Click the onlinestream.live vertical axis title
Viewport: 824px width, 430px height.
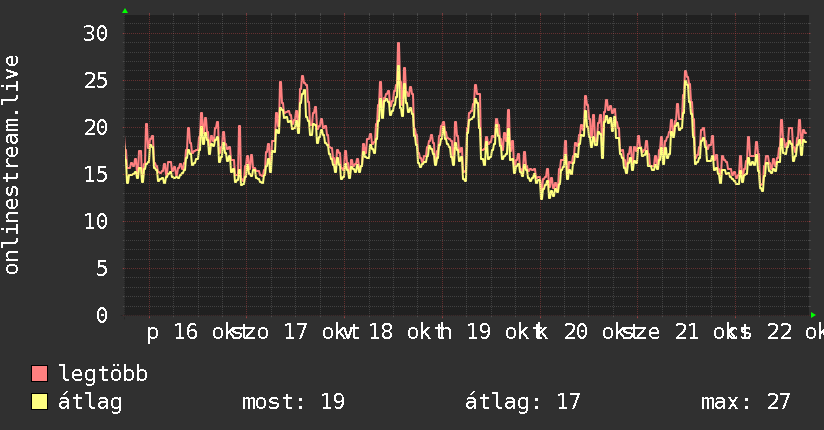click(x=11, y=165)
